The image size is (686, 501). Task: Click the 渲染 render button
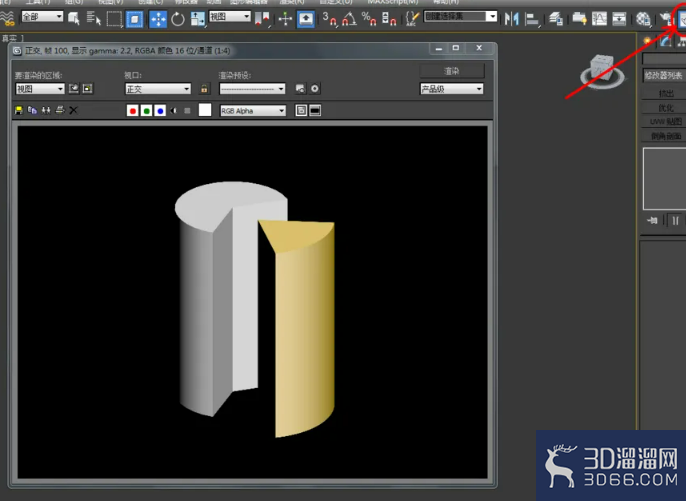pyautogui.click(x=452, y=71)
